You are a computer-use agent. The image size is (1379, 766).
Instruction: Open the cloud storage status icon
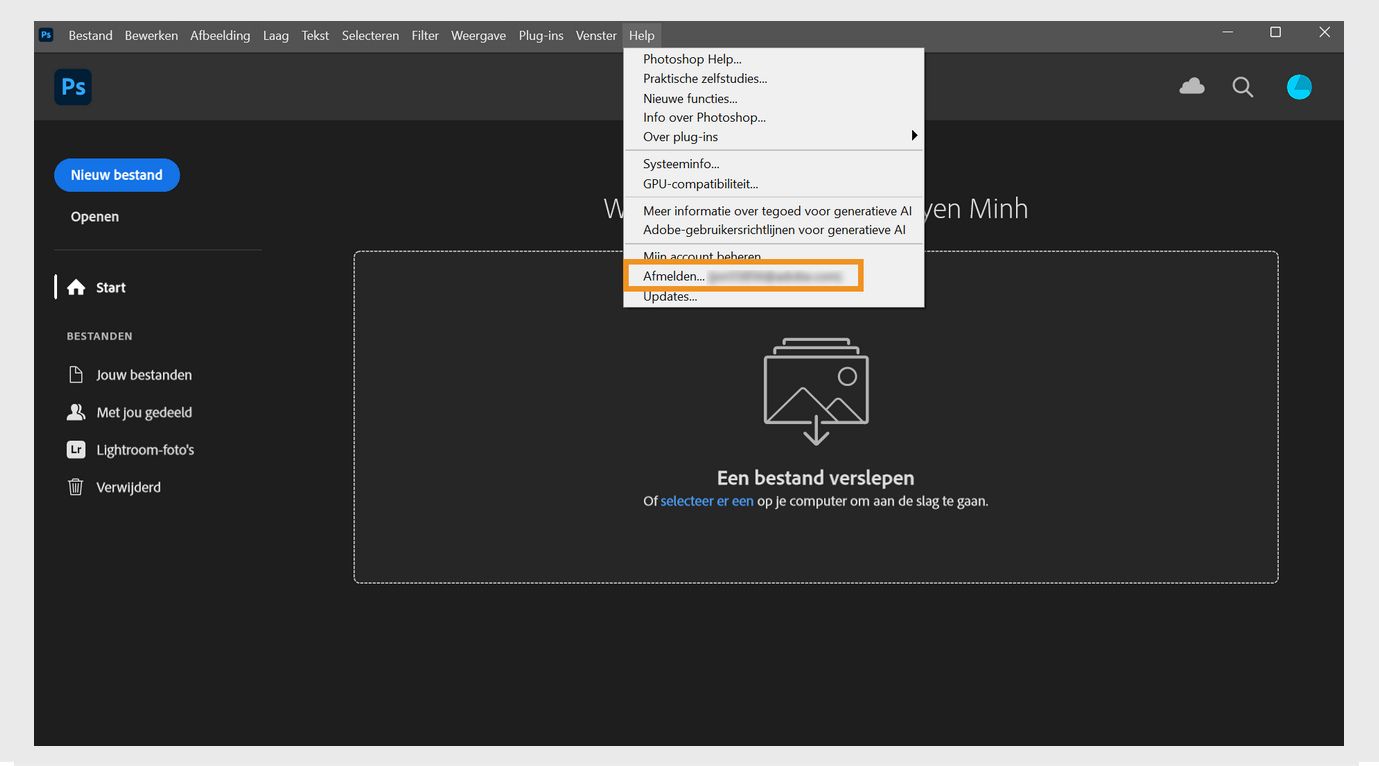1192,87
